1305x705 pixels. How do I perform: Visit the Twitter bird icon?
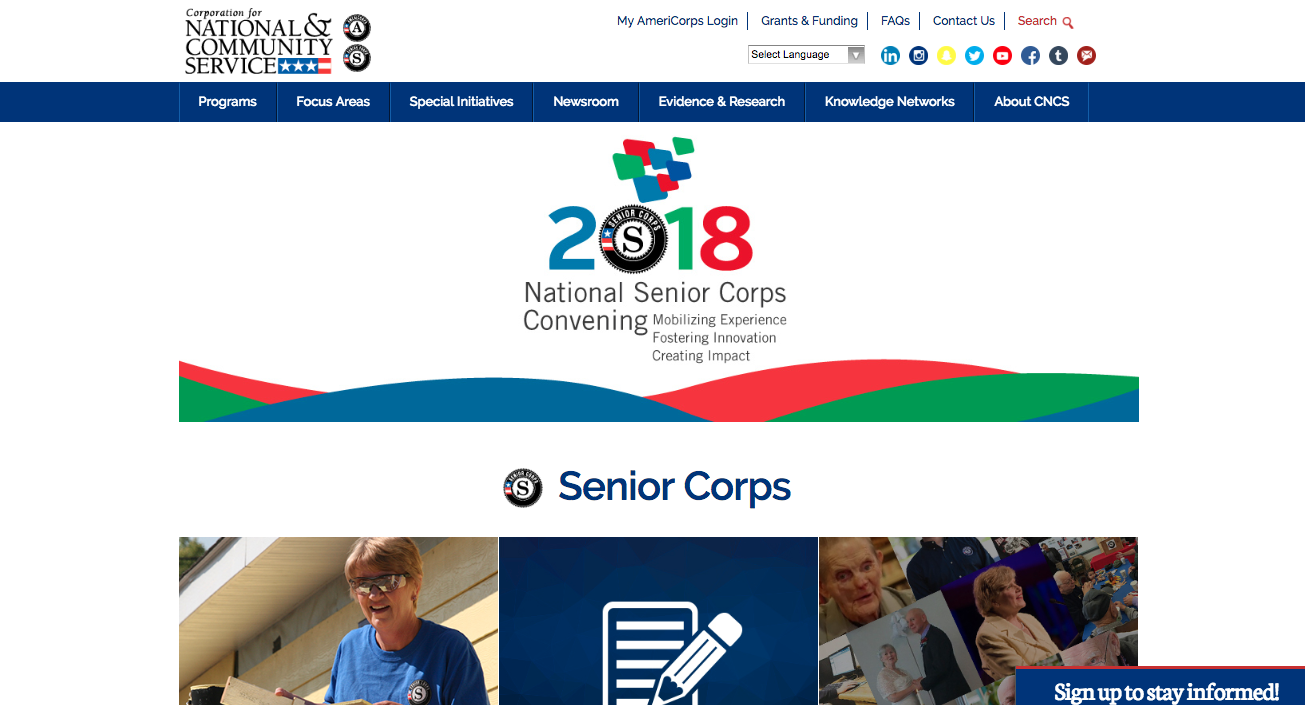pyautogui.click(x=974, y=56)
